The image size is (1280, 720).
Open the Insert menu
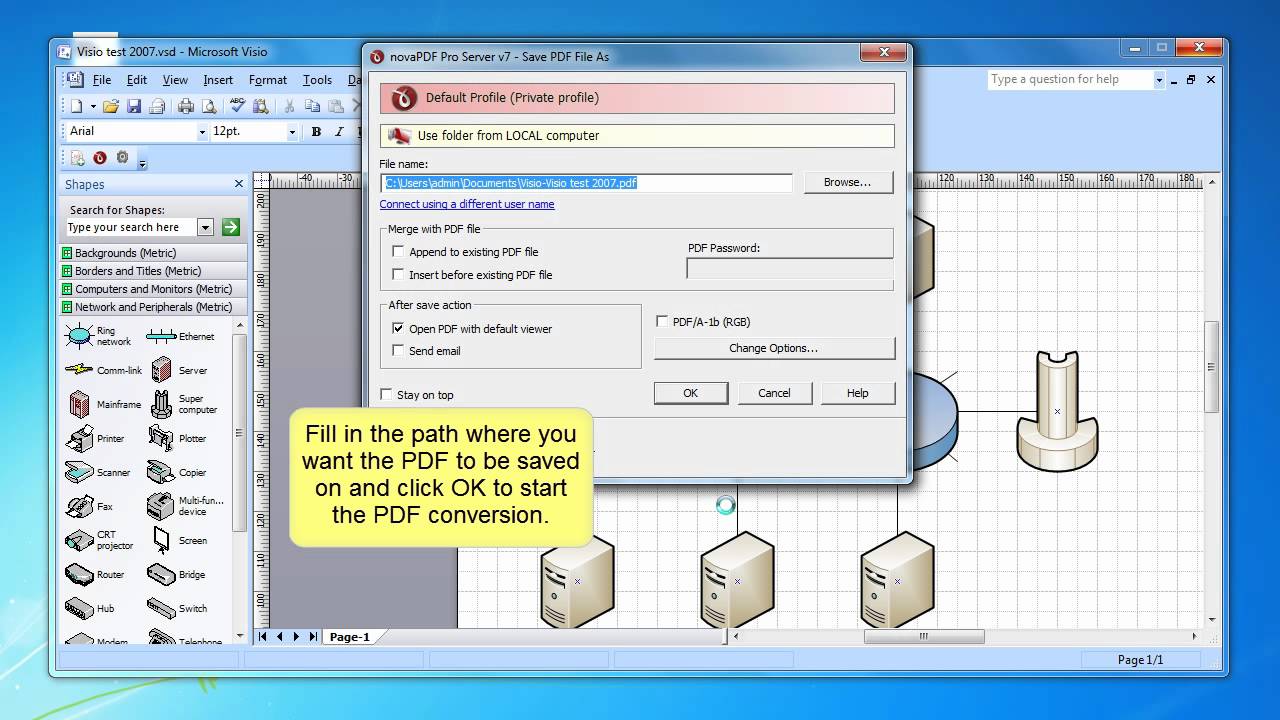(218, 80)
